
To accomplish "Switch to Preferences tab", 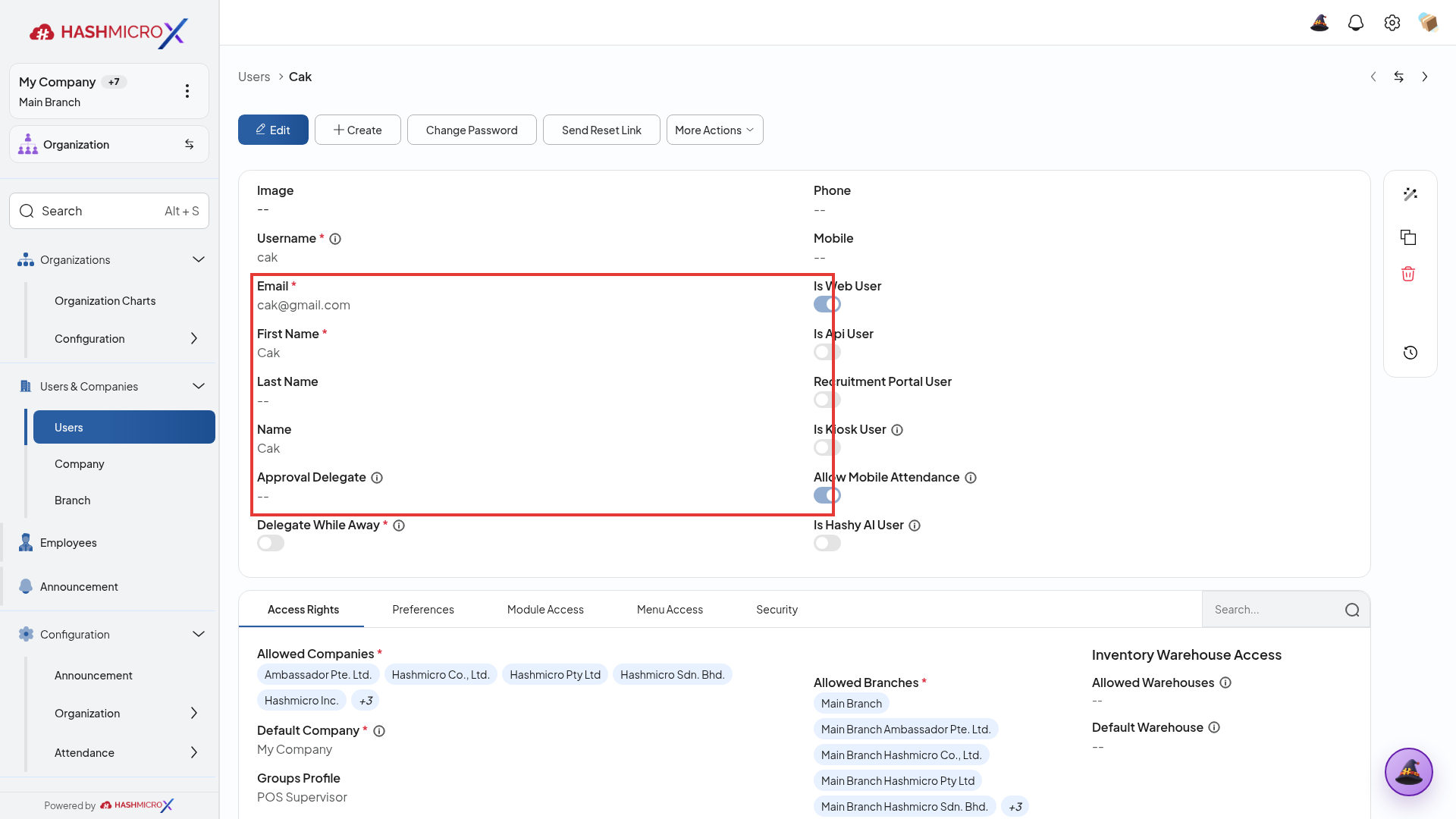I will tap(423, 609).
